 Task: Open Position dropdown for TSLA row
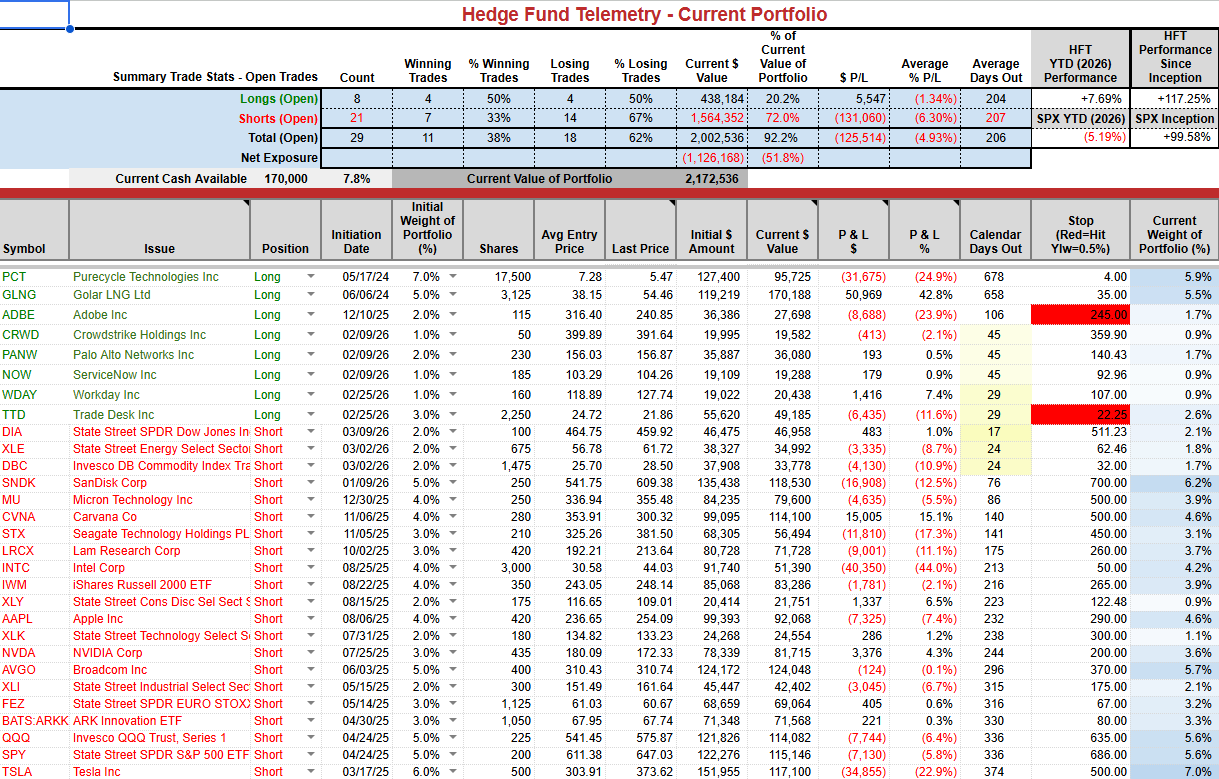click(310, 772)
